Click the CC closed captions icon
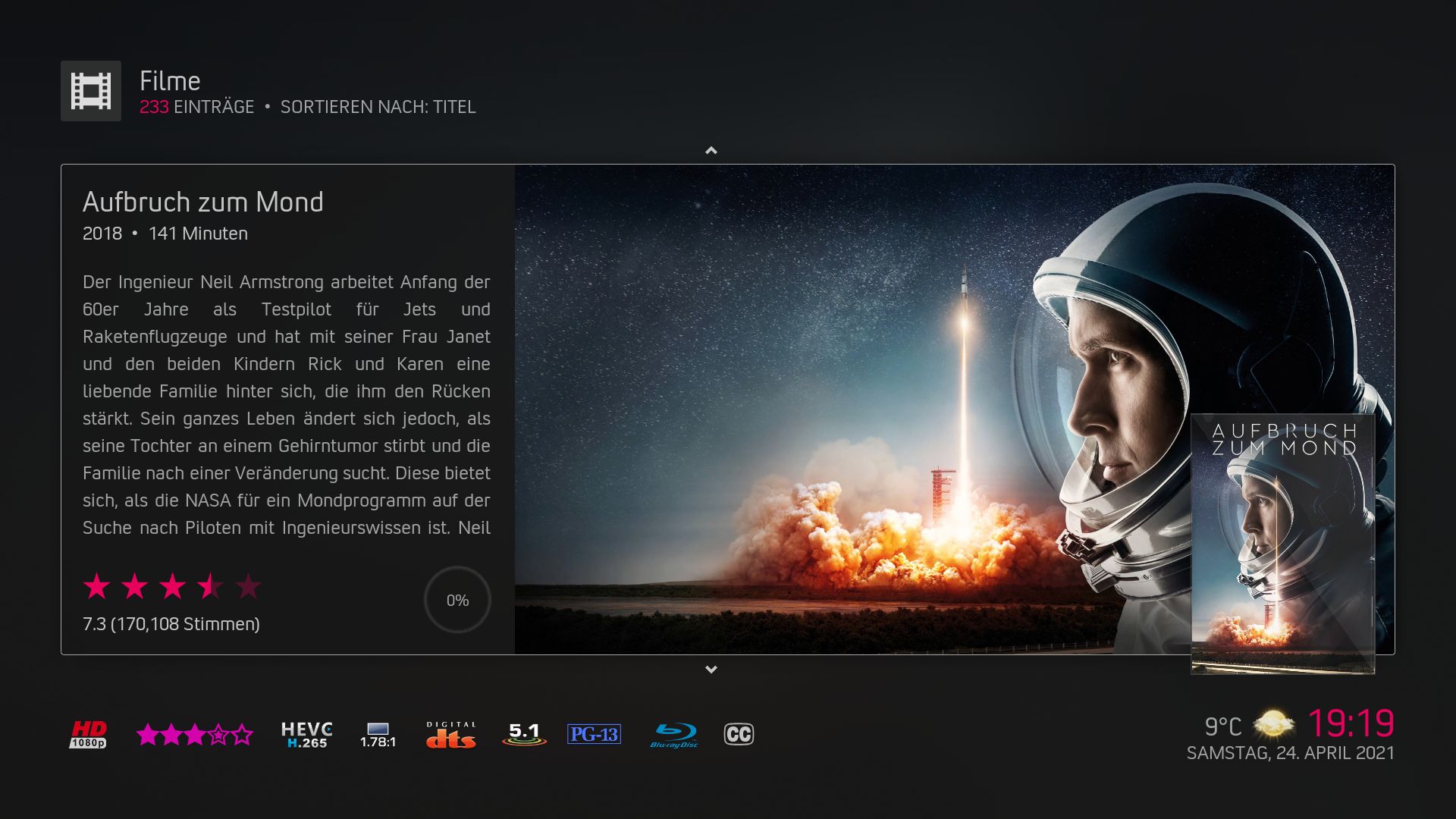1456x819 pixels. click(739, 734)
